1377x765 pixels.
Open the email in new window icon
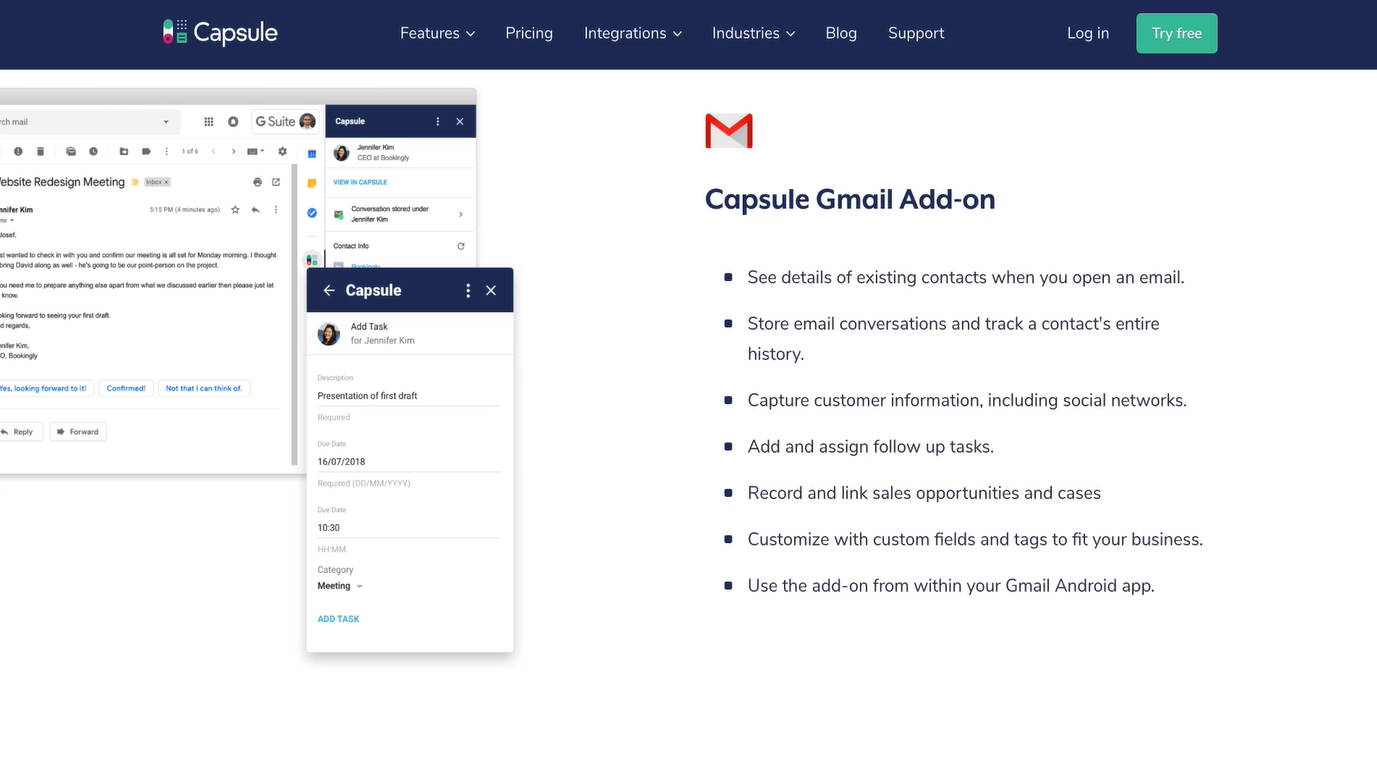(276, 182)
